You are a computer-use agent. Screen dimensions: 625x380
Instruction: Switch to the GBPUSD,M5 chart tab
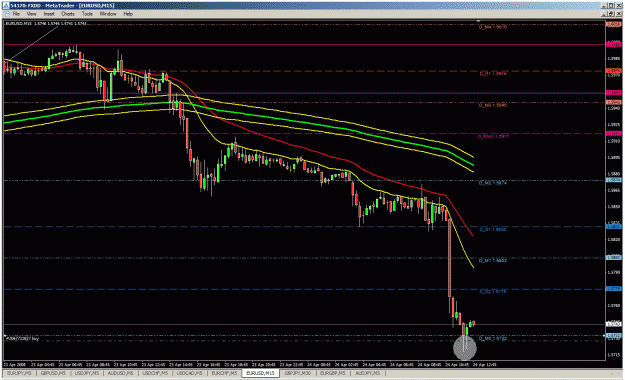53,373
